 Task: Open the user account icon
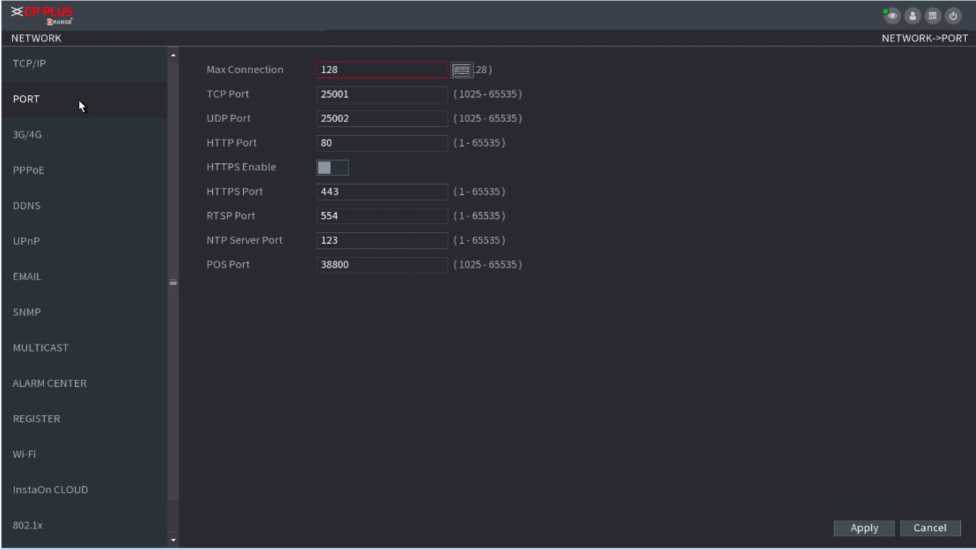click(912, 16)
